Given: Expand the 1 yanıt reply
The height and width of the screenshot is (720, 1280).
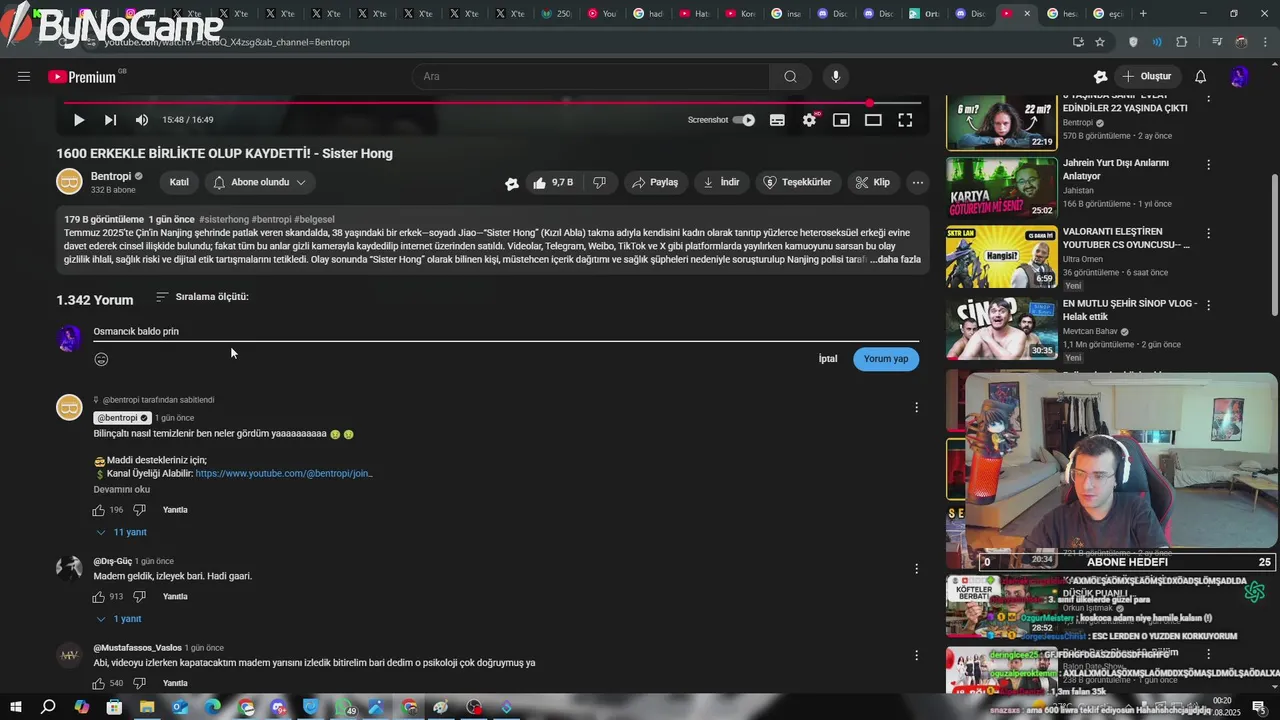Looking at the screenshot, I should [119, 619].
